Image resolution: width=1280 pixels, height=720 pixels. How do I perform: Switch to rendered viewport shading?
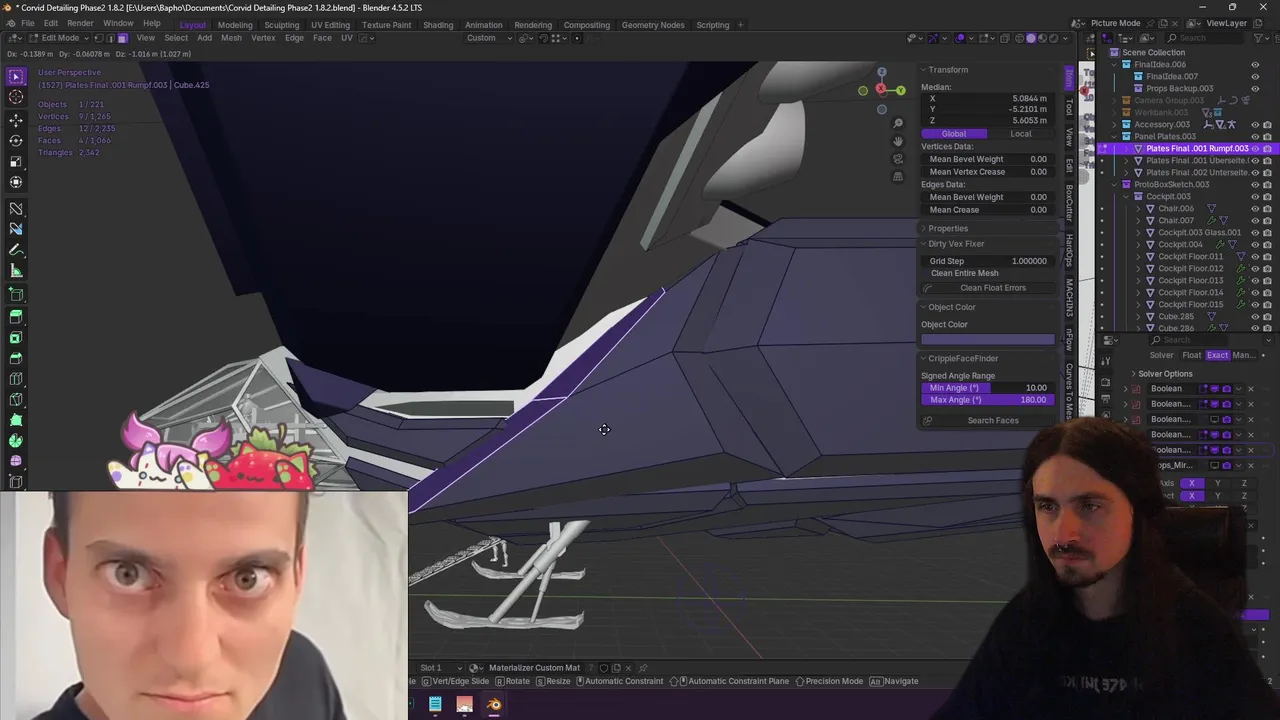click(x=1053, y=38)
